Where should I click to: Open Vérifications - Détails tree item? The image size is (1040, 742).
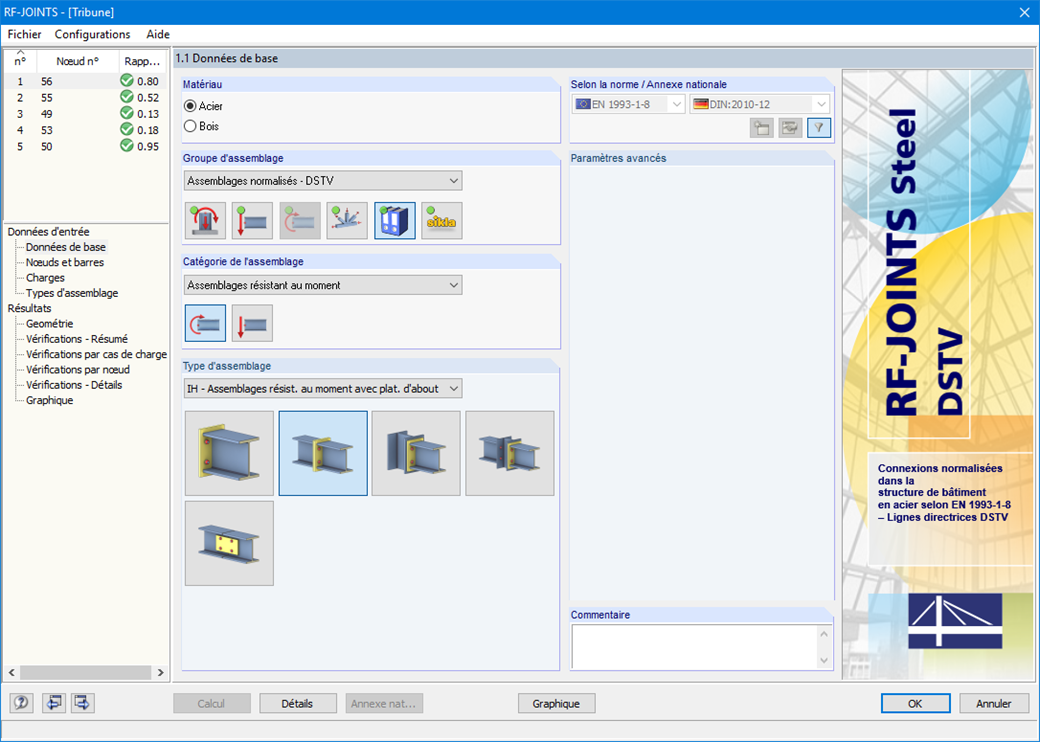click(74, 385)
